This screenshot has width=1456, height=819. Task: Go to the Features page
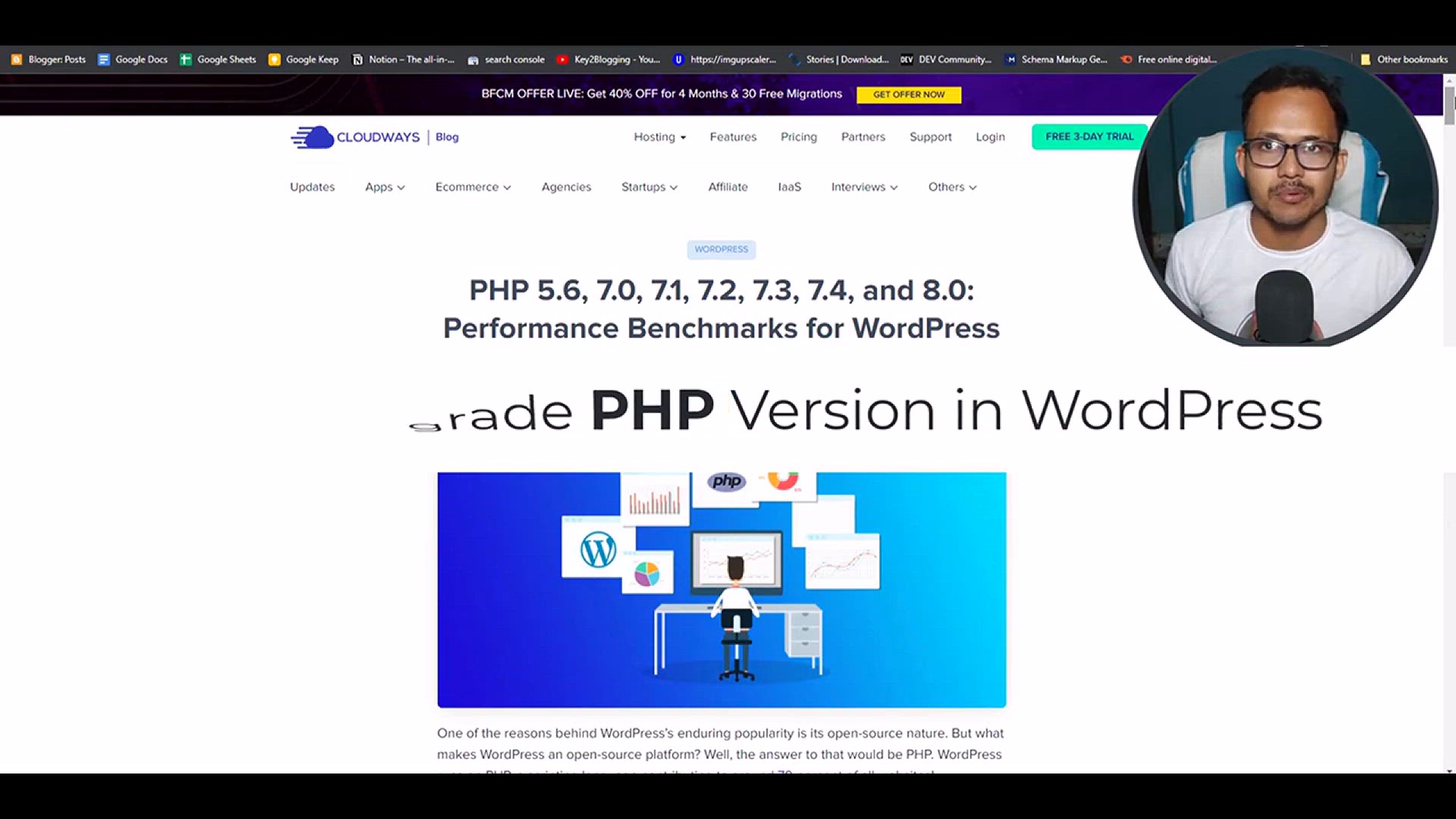pos(733,137)
